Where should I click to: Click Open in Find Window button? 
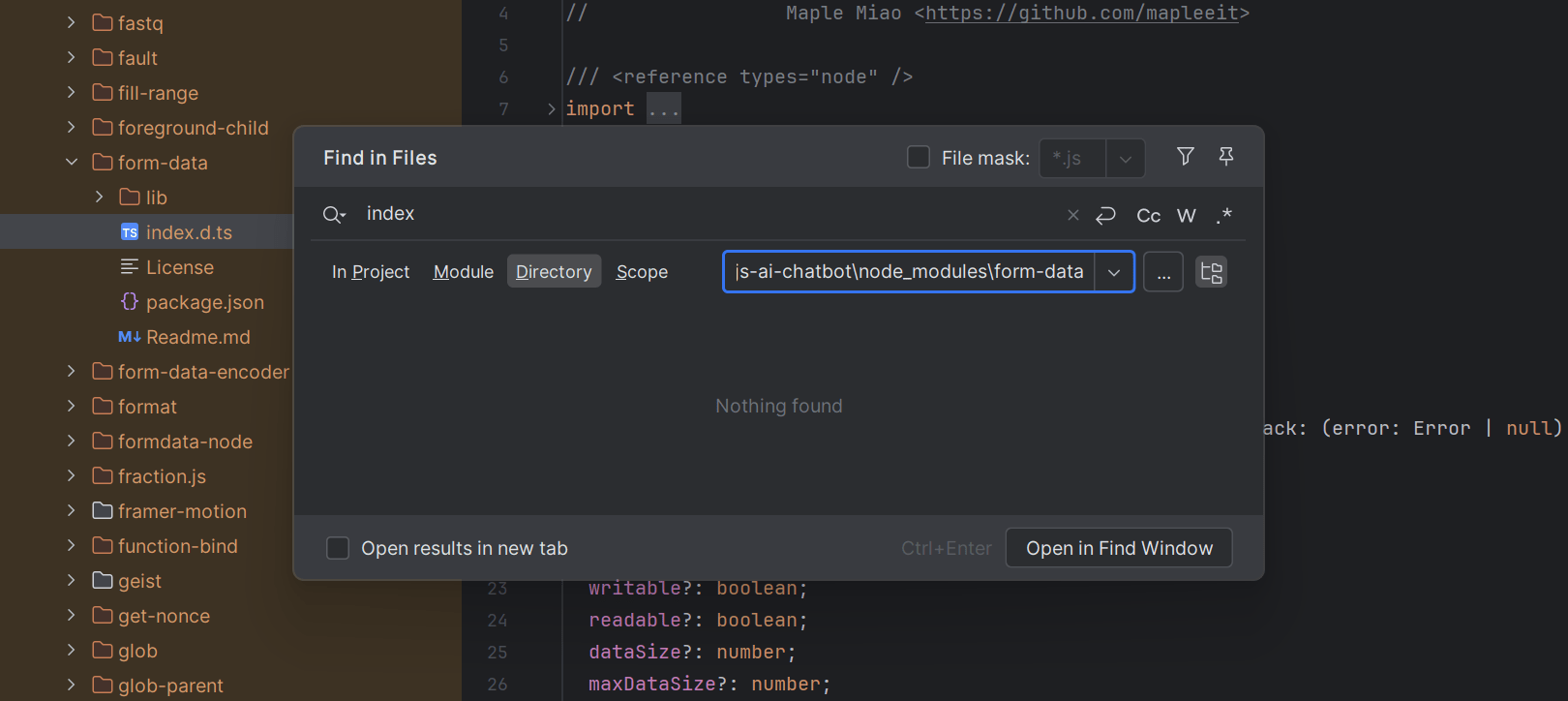click(1118, 548)
